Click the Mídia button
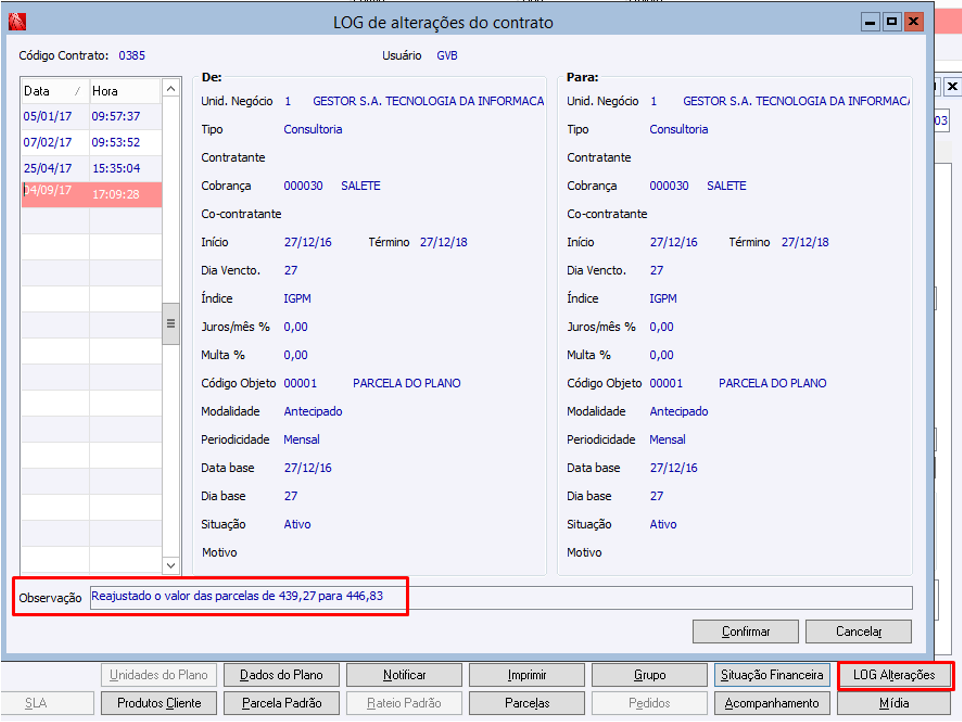The width and height of the screenshot is (962, 722). [x=895, y=703]
